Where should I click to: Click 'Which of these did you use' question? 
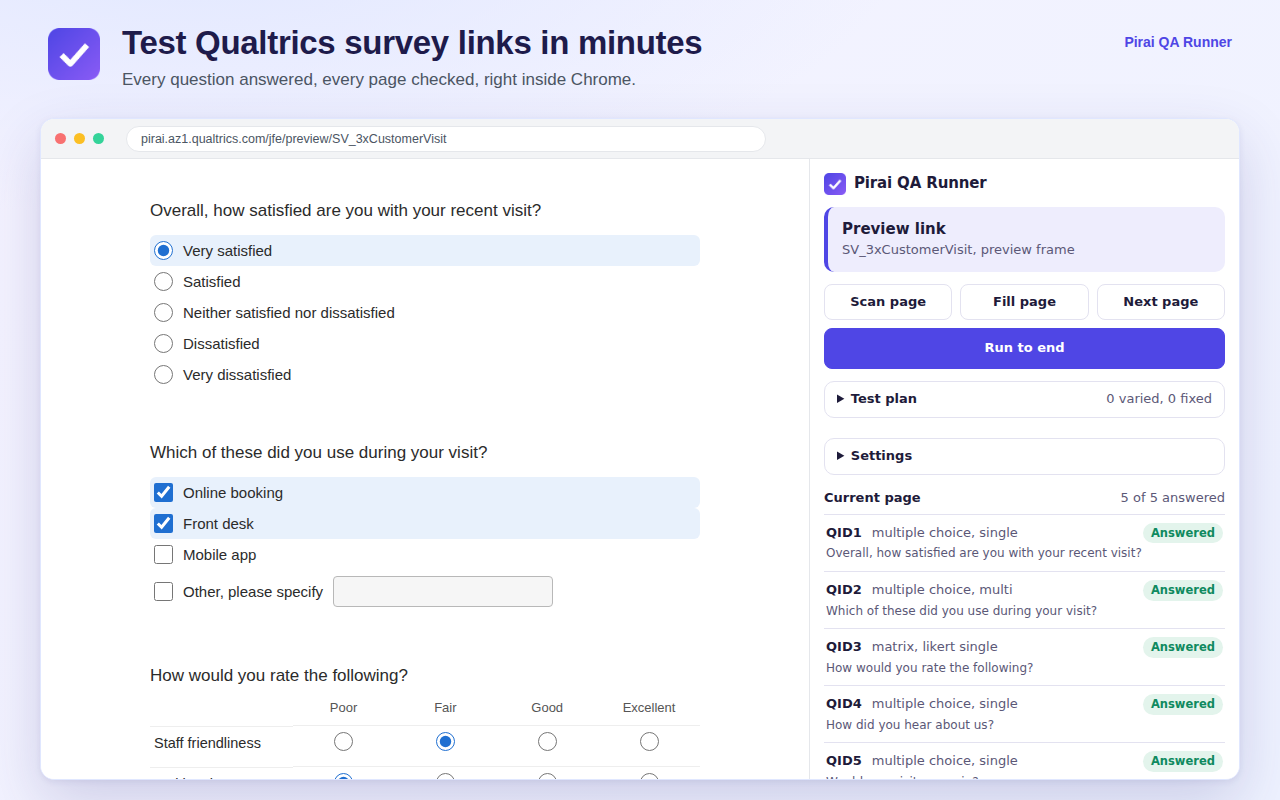(x=319, y=453)
